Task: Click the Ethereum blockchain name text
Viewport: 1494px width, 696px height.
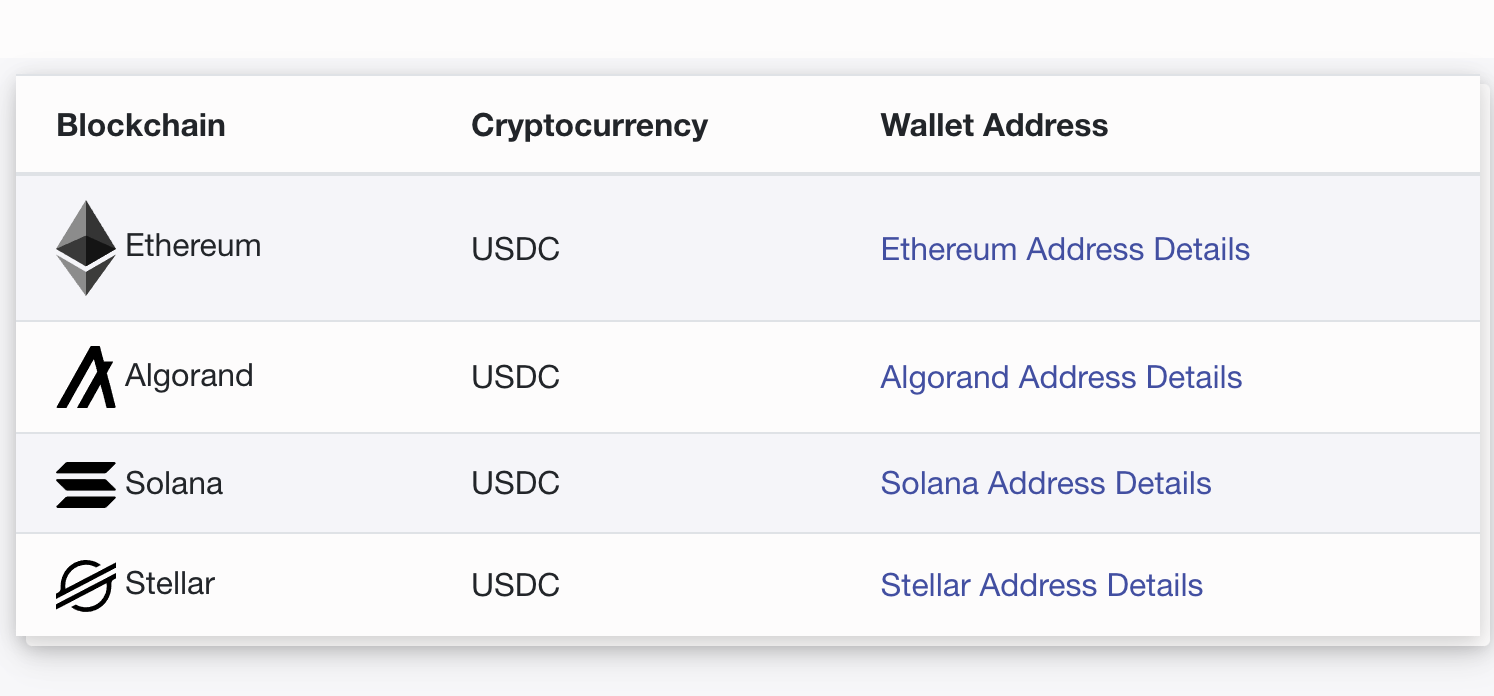Action: [x=193, y=245]
